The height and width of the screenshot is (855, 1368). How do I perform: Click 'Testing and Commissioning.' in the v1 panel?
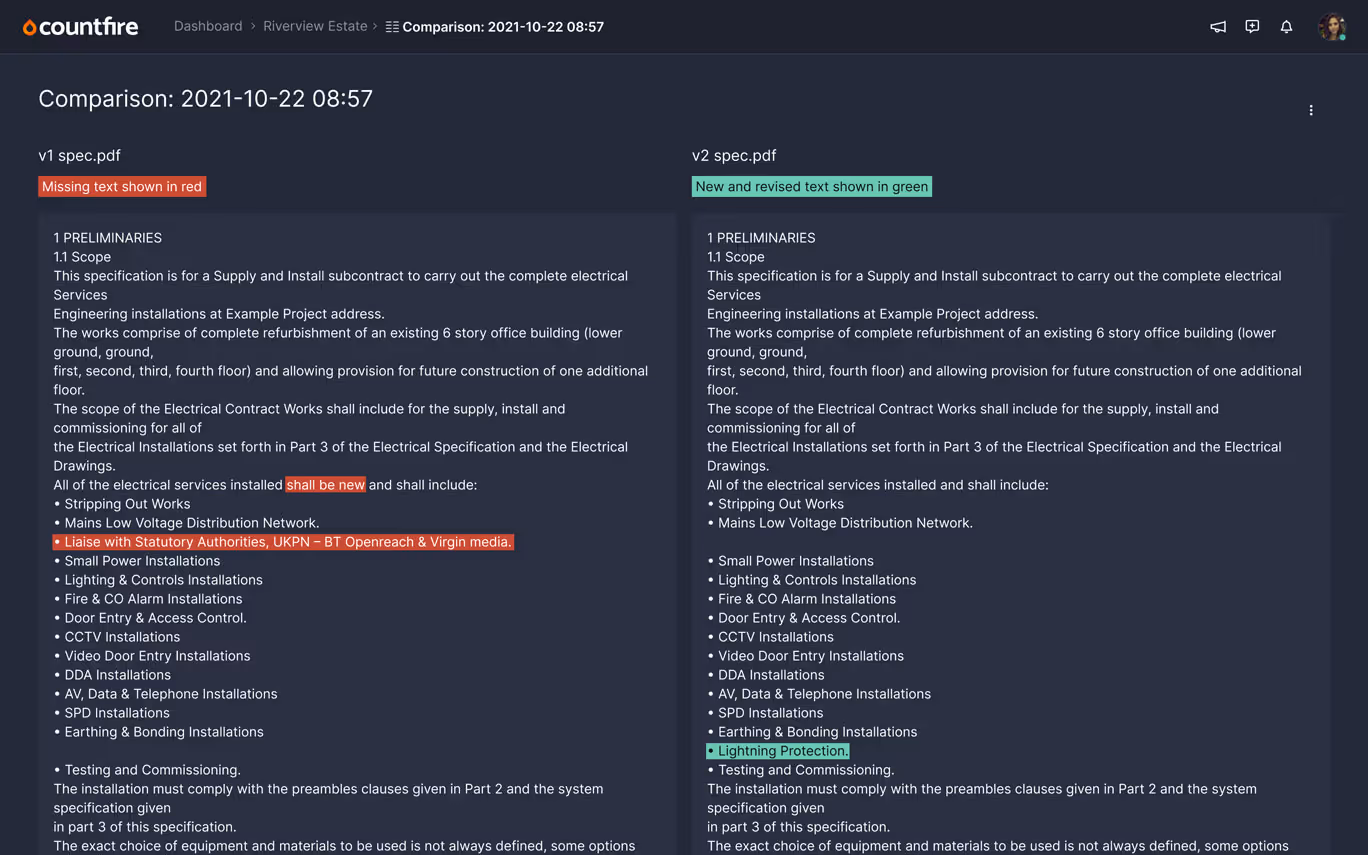coord(152,770)
